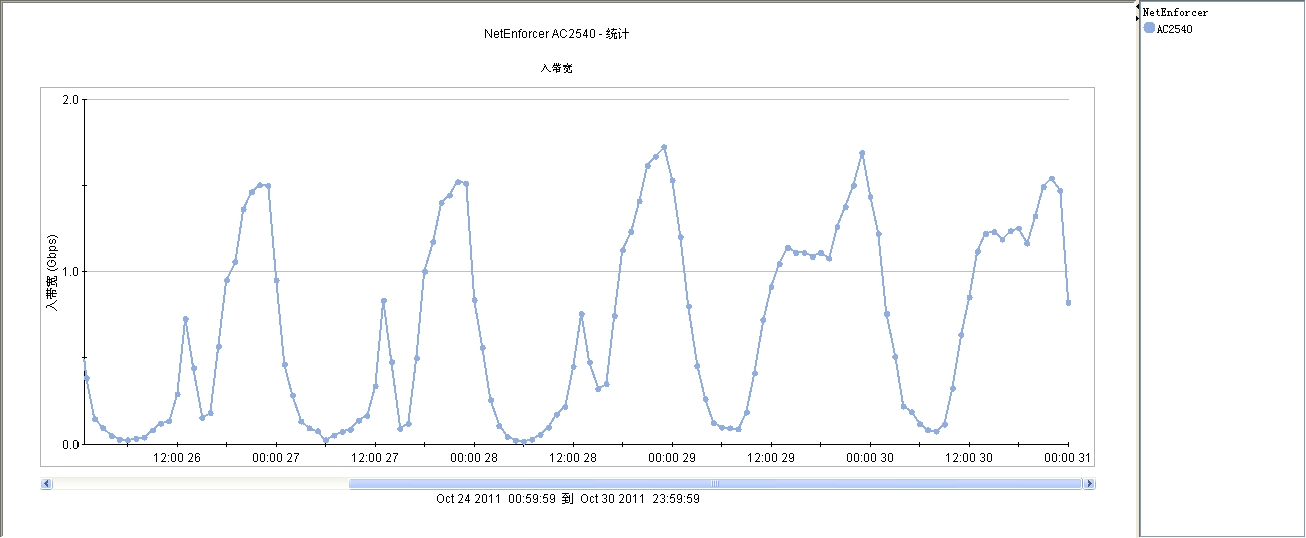
Task: Click the final data point at the line's right end
Action: (x=1068, y=302)
